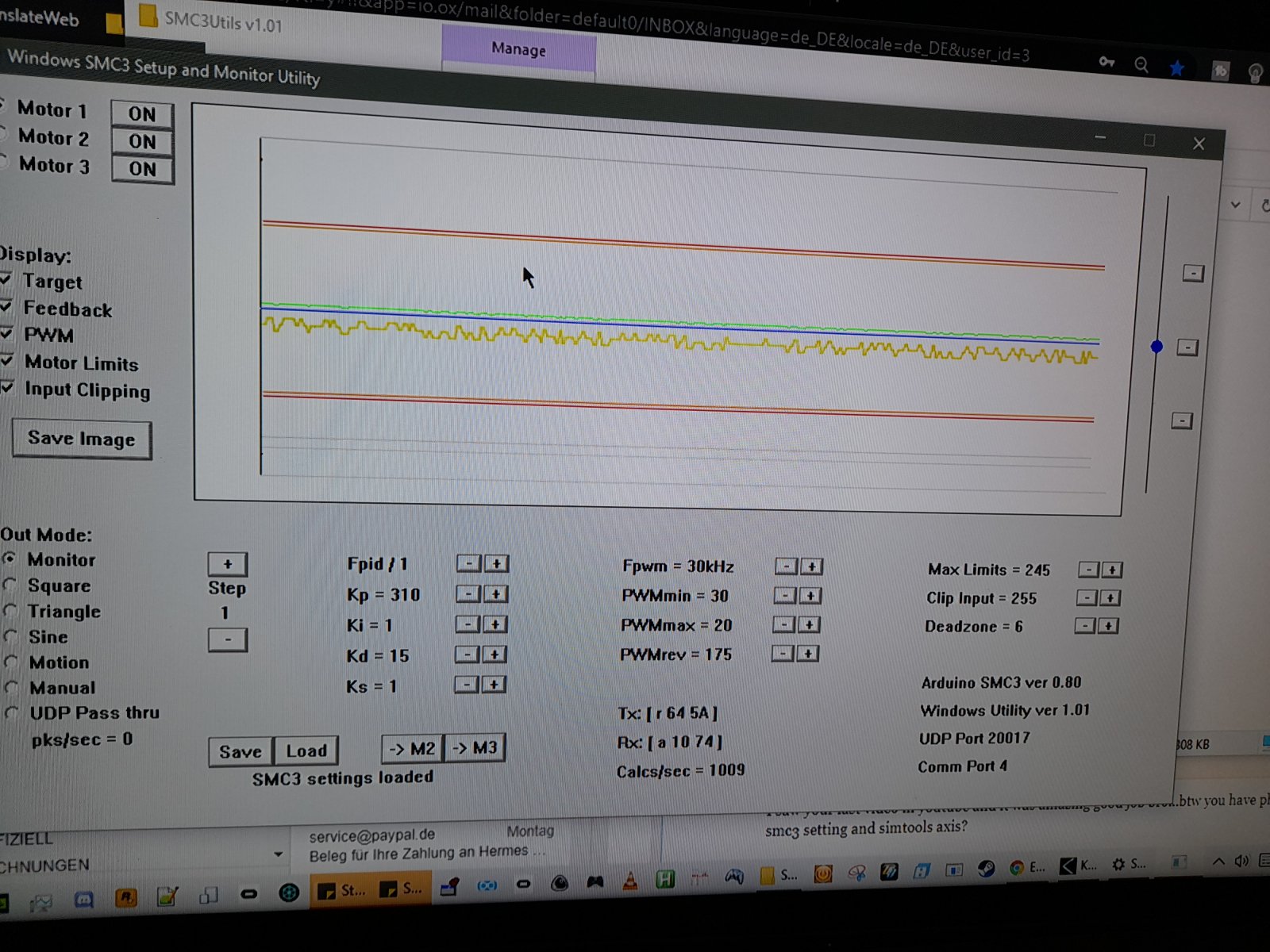The width and height of the screenshot is (1270, 952).
Task: Toggle the Motor 1 ON button
Action: (x=142, y=113)
